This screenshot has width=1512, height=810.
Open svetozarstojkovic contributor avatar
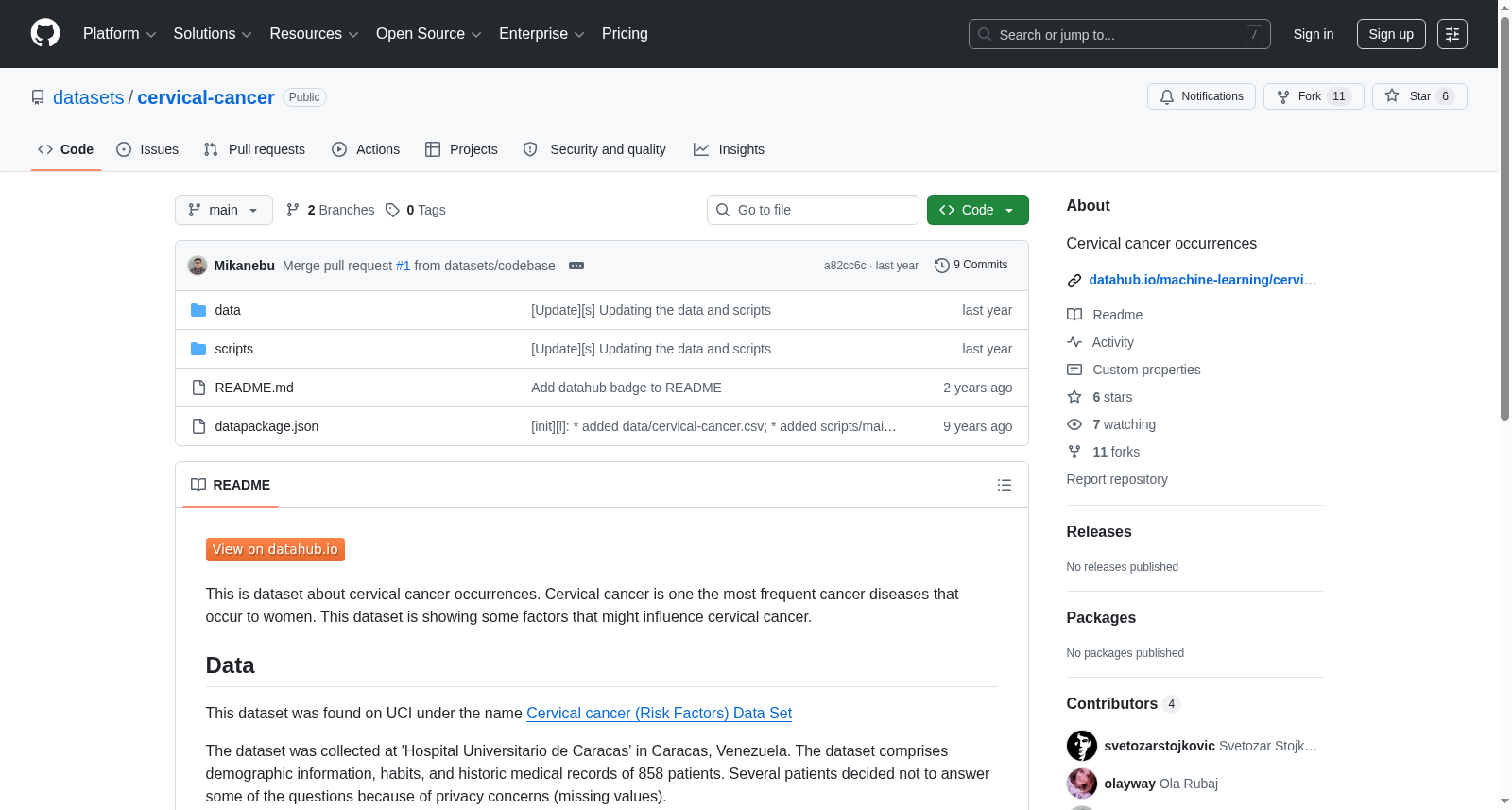pos(1082,746)
